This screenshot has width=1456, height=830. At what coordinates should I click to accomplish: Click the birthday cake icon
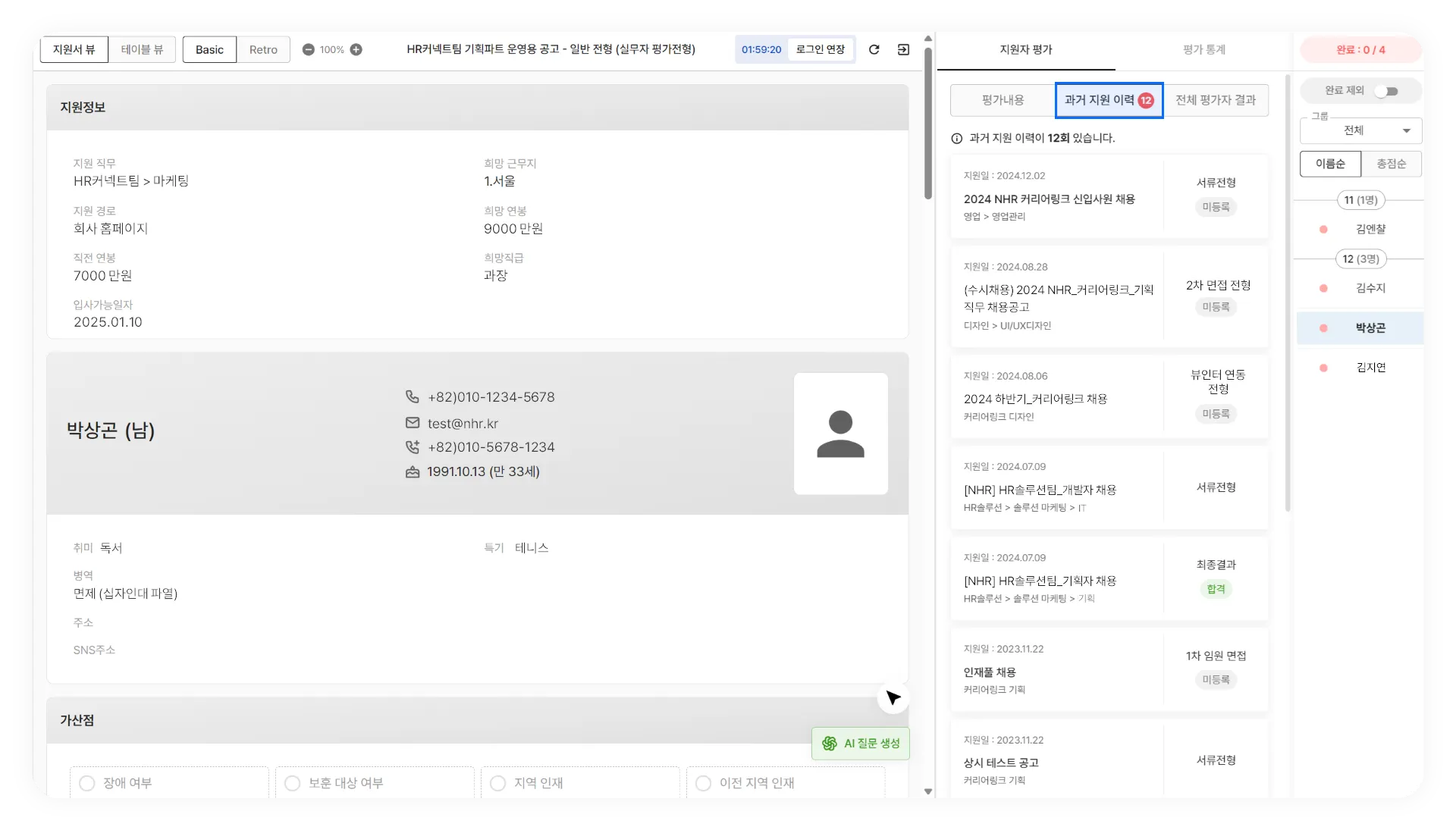click(x=412, y=471)
